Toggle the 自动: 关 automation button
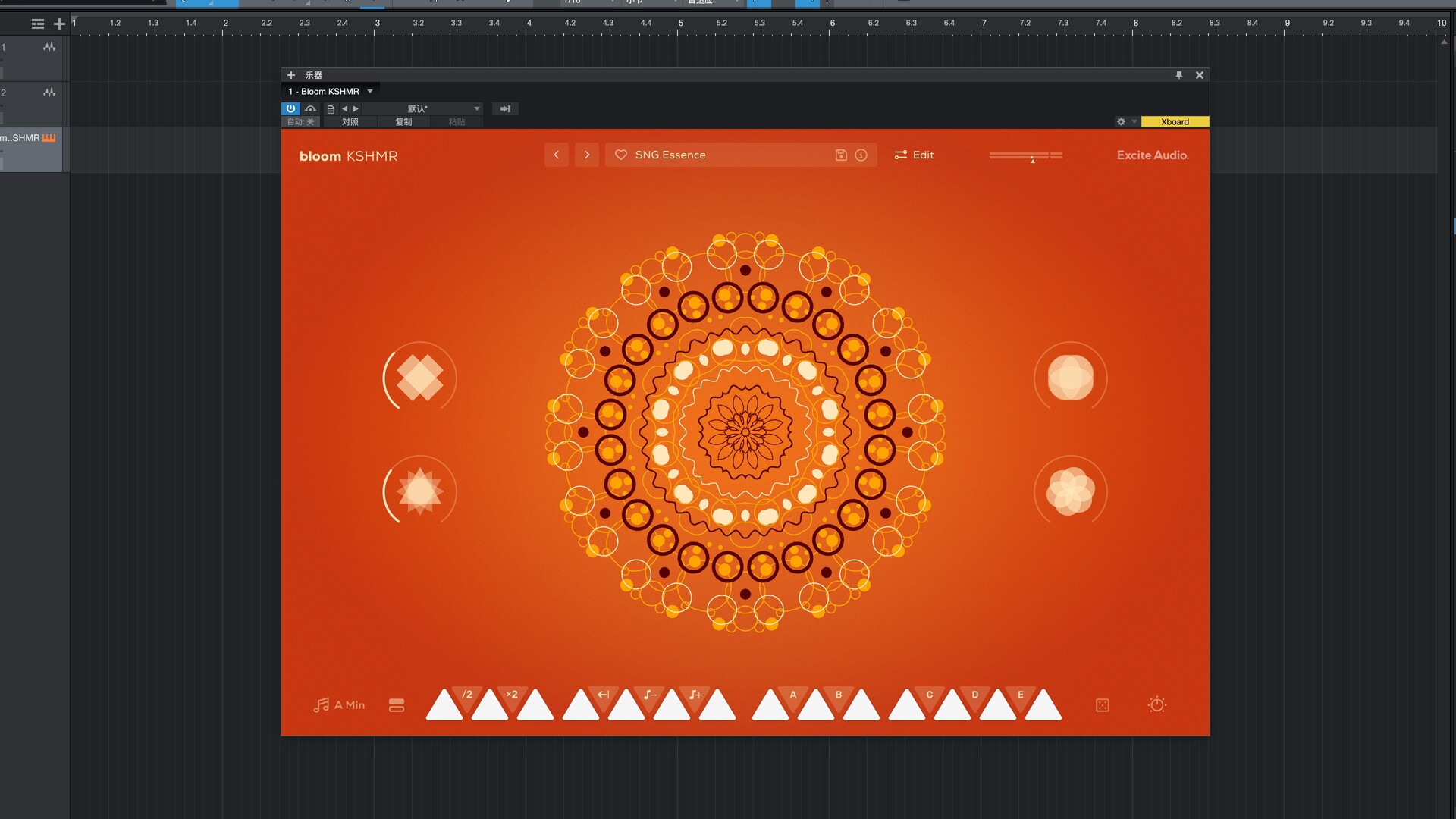This screenshot has width=1456, height=819. (x=300, y=121)
